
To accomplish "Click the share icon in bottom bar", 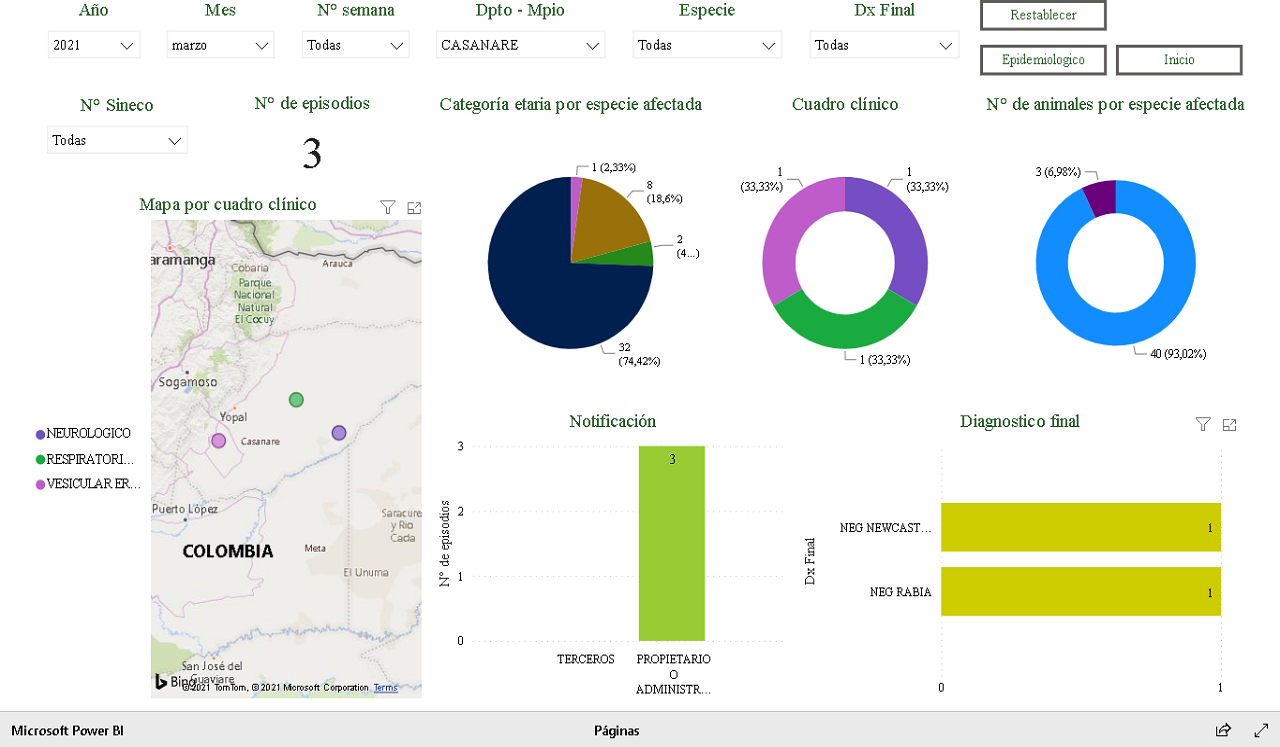I will (1223, 730).
